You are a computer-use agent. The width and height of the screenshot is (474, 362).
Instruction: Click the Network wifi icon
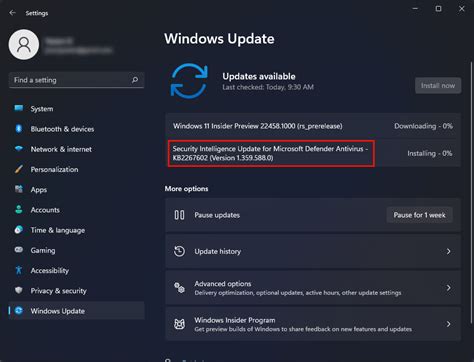19,149
